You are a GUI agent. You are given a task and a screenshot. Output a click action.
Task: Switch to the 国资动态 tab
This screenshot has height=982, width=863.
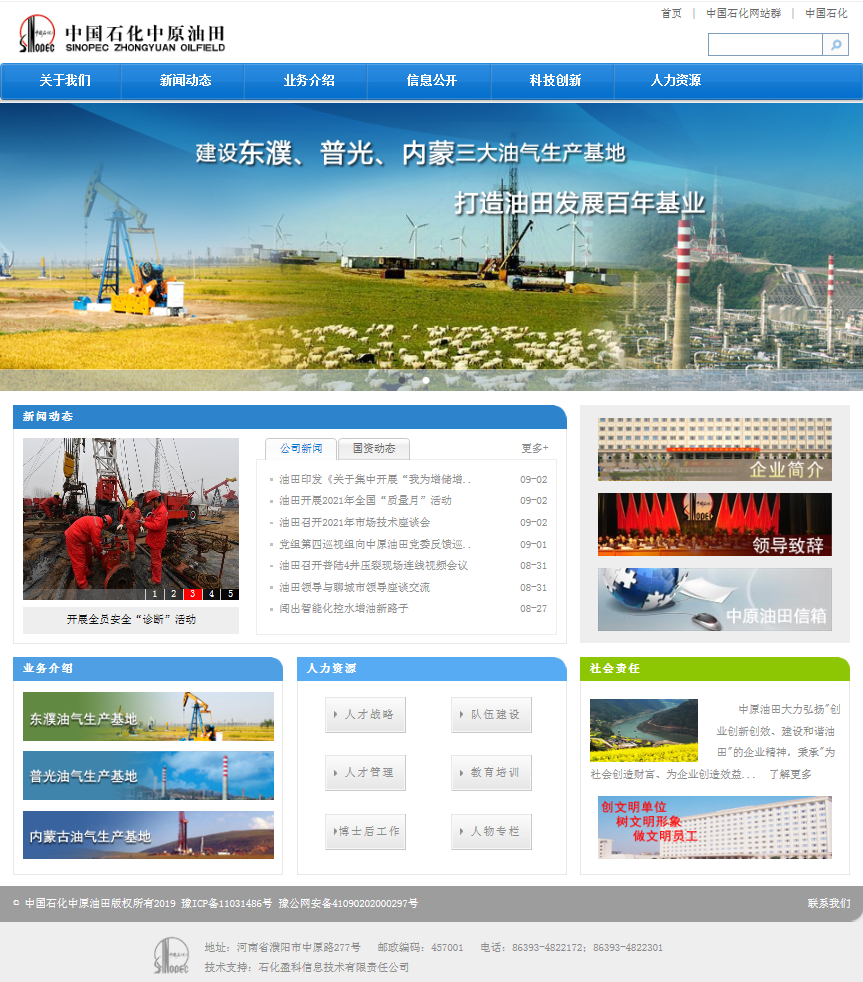tap(374, 448)
